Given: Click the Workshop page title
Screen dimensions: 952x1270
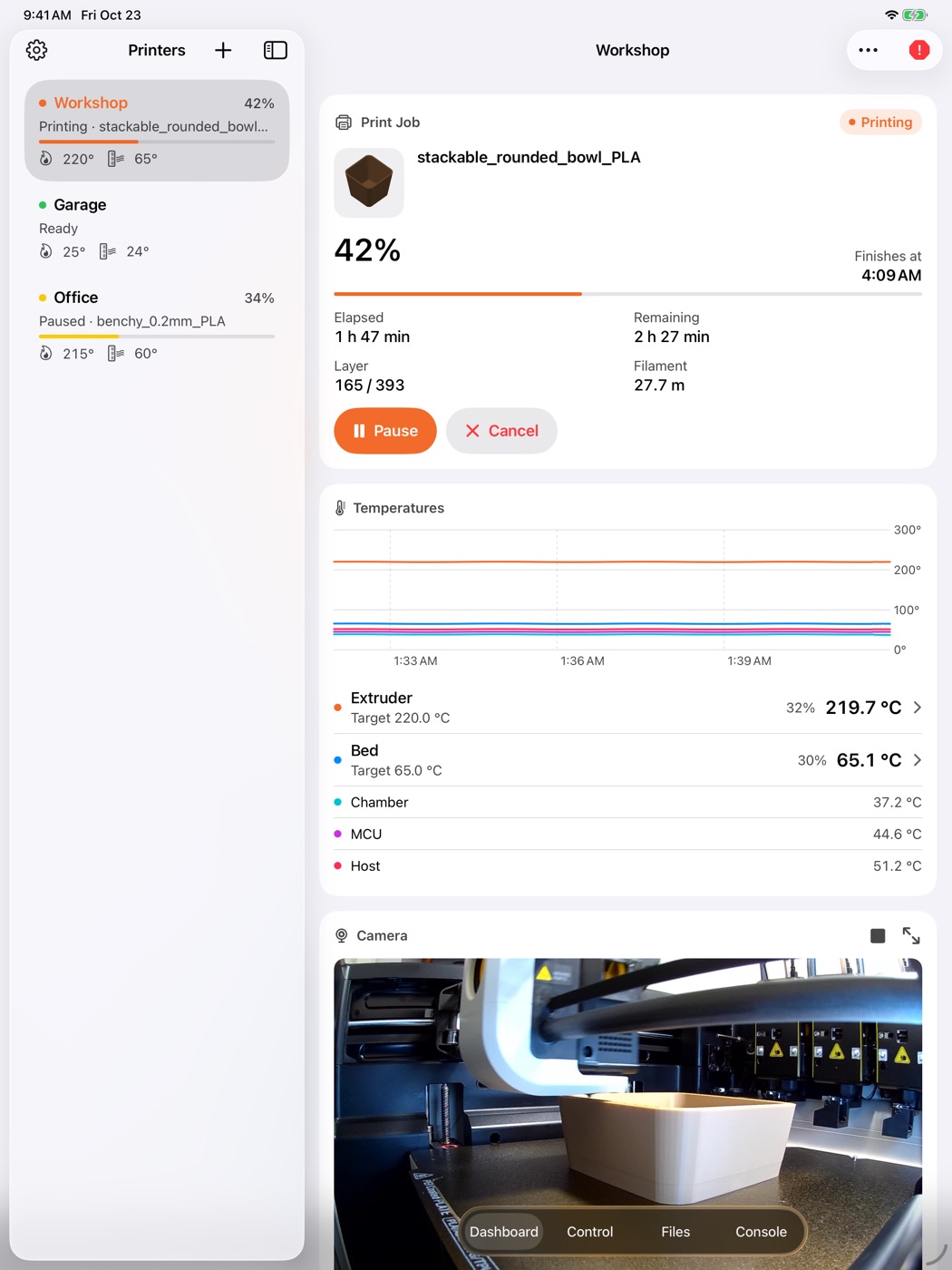Looking at the screenshot, I should coord(633,50).
